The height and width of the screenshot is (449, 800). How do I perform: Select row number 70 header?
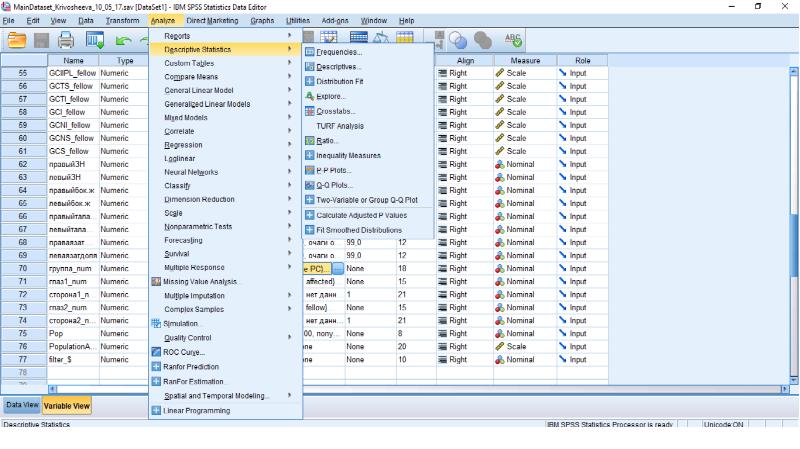(x=23, y=268)
